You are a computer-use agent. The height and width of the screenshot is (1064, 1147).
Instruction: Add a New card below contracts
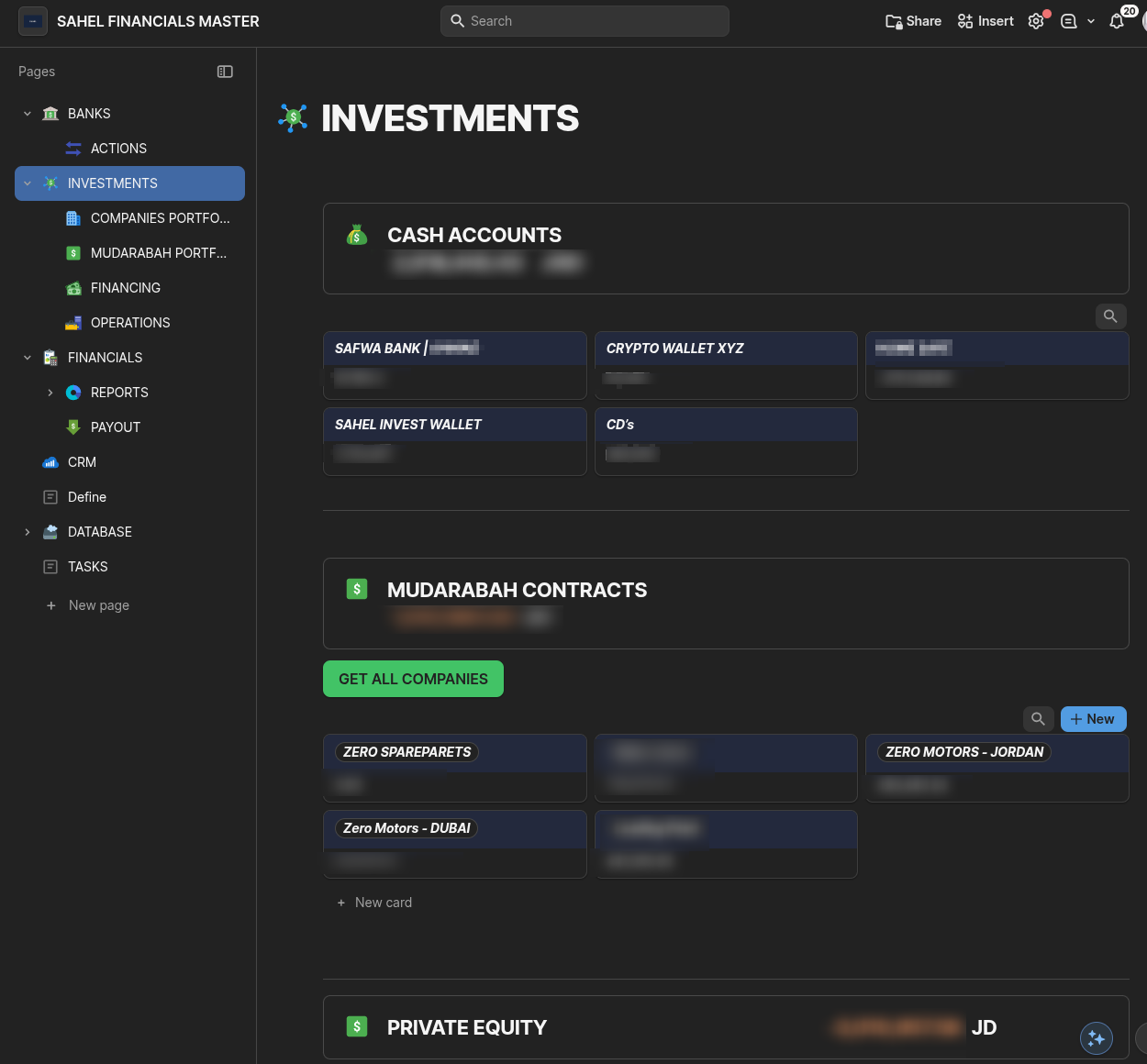374,903
